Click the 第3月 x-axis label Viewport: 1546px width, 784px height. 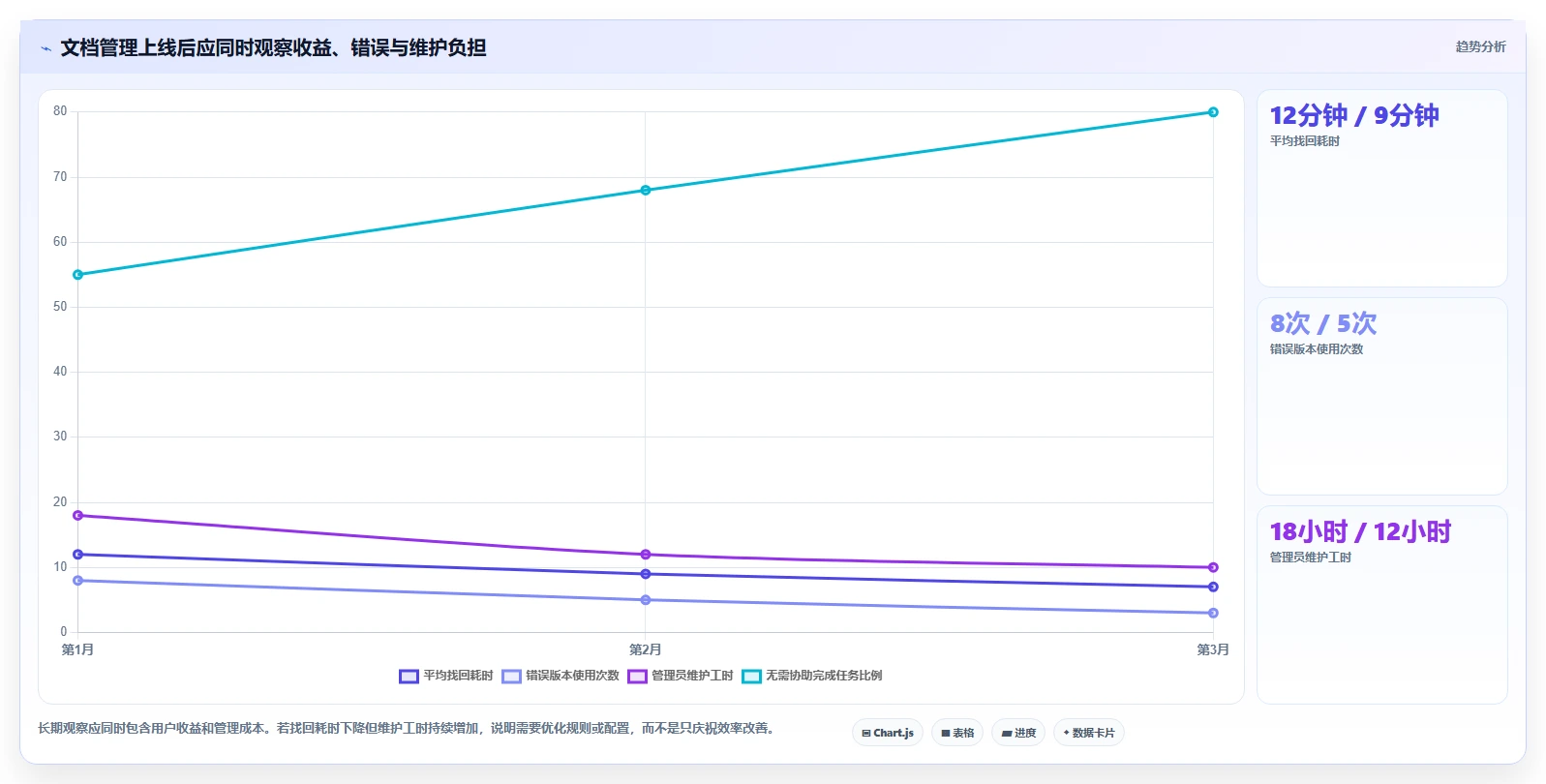(x=1213, y=649)
